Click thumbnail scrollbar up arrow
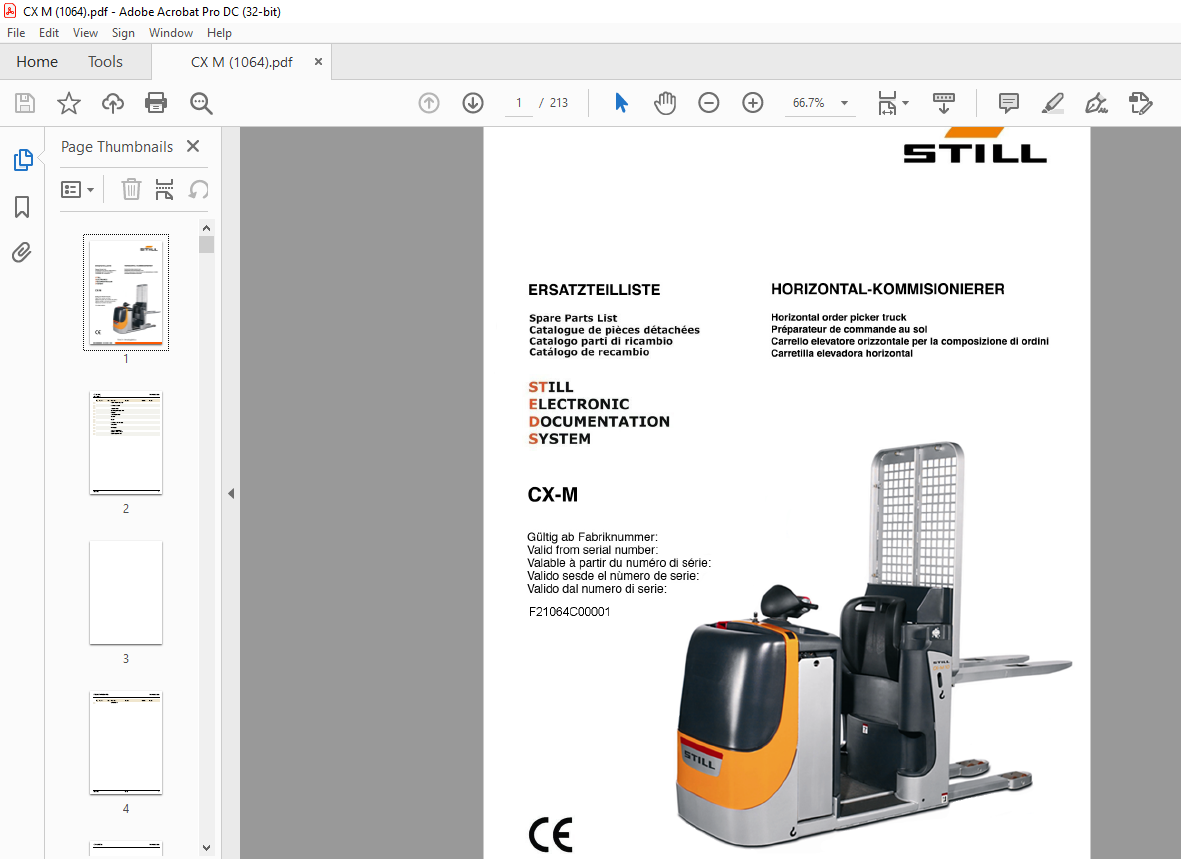 [x=206, y=228]
